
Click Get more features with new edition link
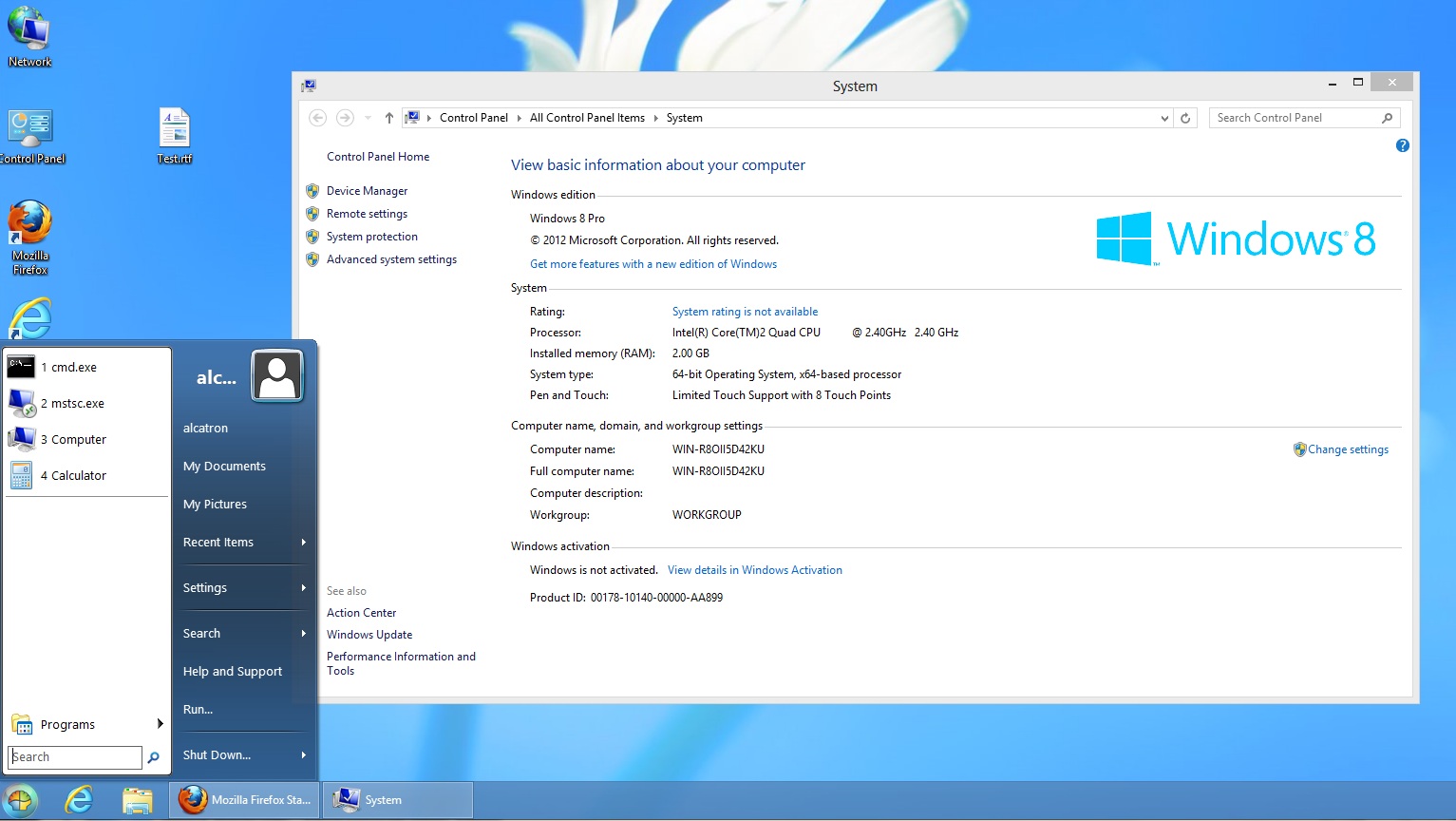coord(653,264)
